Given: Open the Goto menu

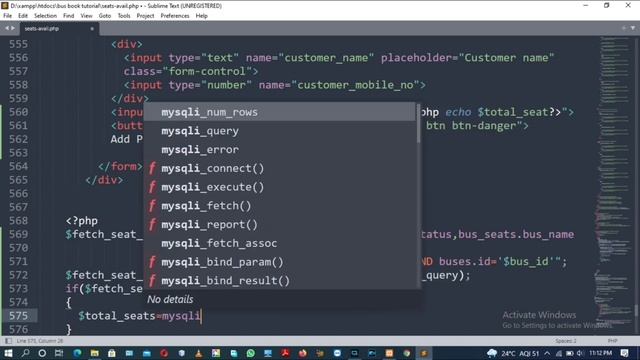Looking at the screenshot, I should (x=105, y=16).
